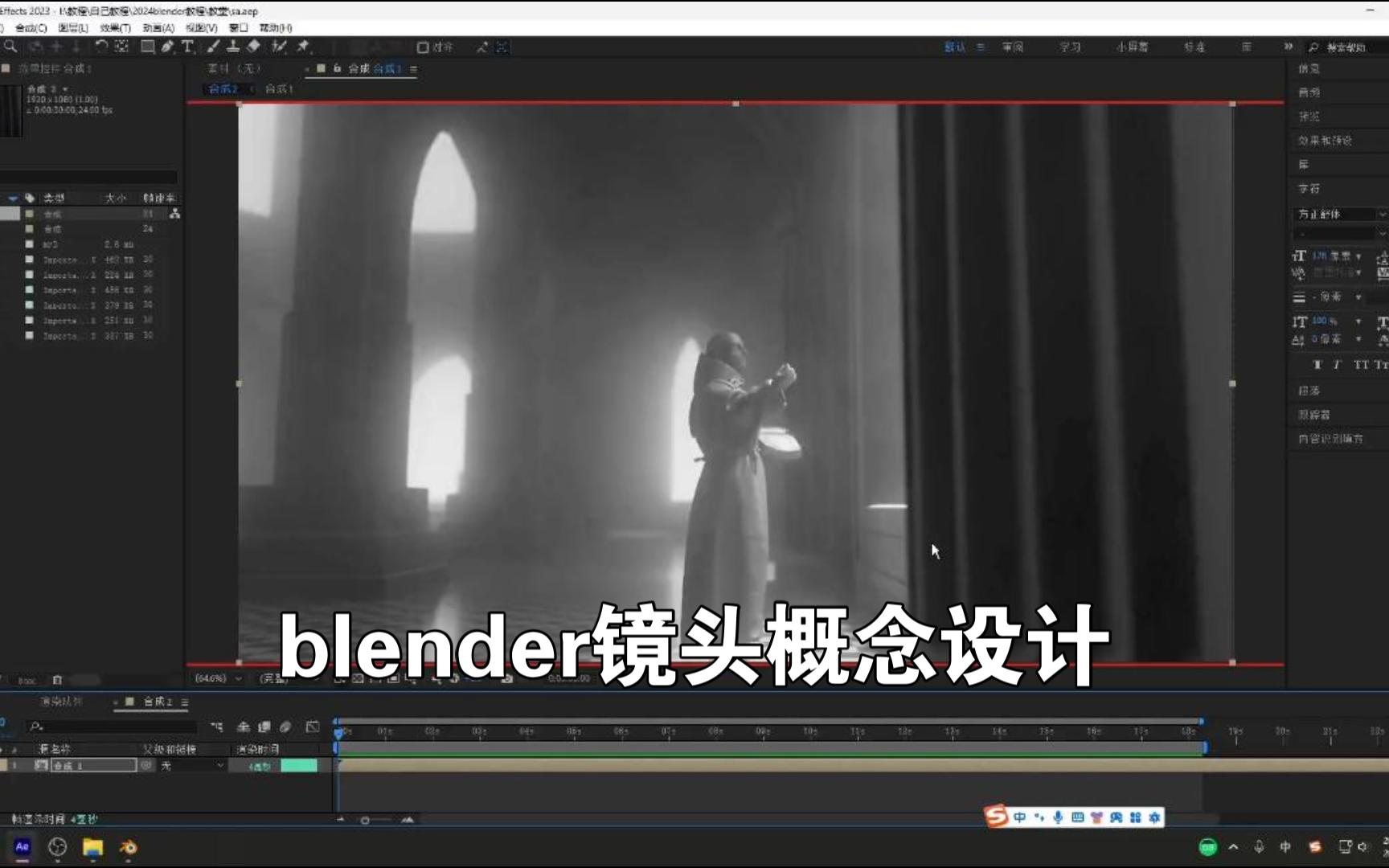Select the Roto Brush tool
Image resolution: width=1389 pixels, height=868 pixels.
point(279,47)
